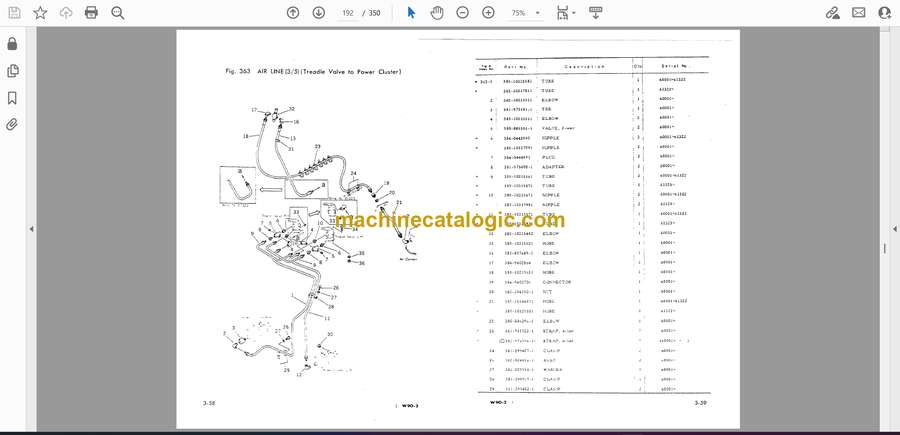Click the star bookmark-file icon
The width and height of the screenshot is (900, 435).
coord(40,13)
